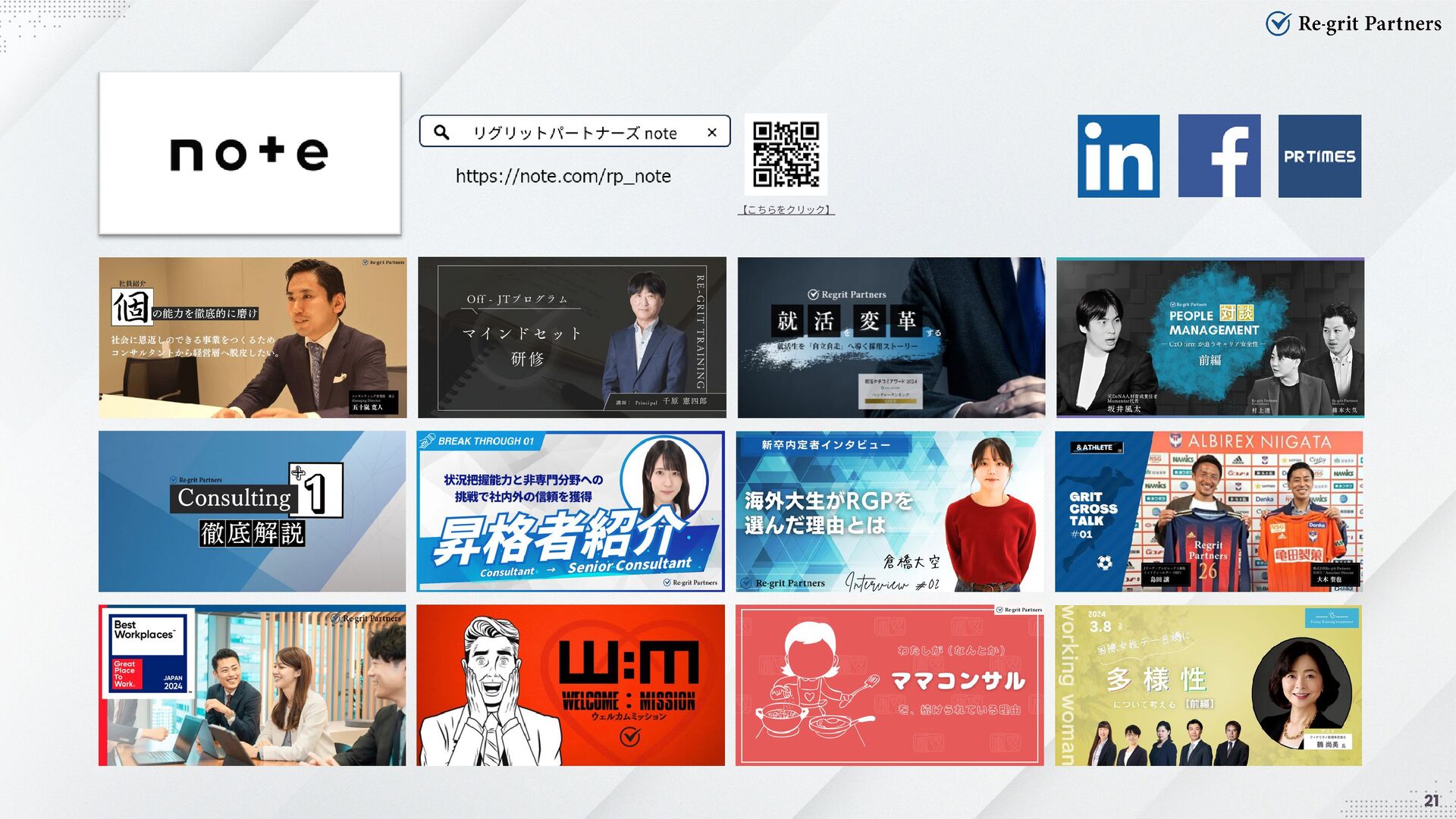Open the WELCOME MISSION thumbnail
Image resolution: width=1456 pixels, height=819 pixels.
(571, 686)
